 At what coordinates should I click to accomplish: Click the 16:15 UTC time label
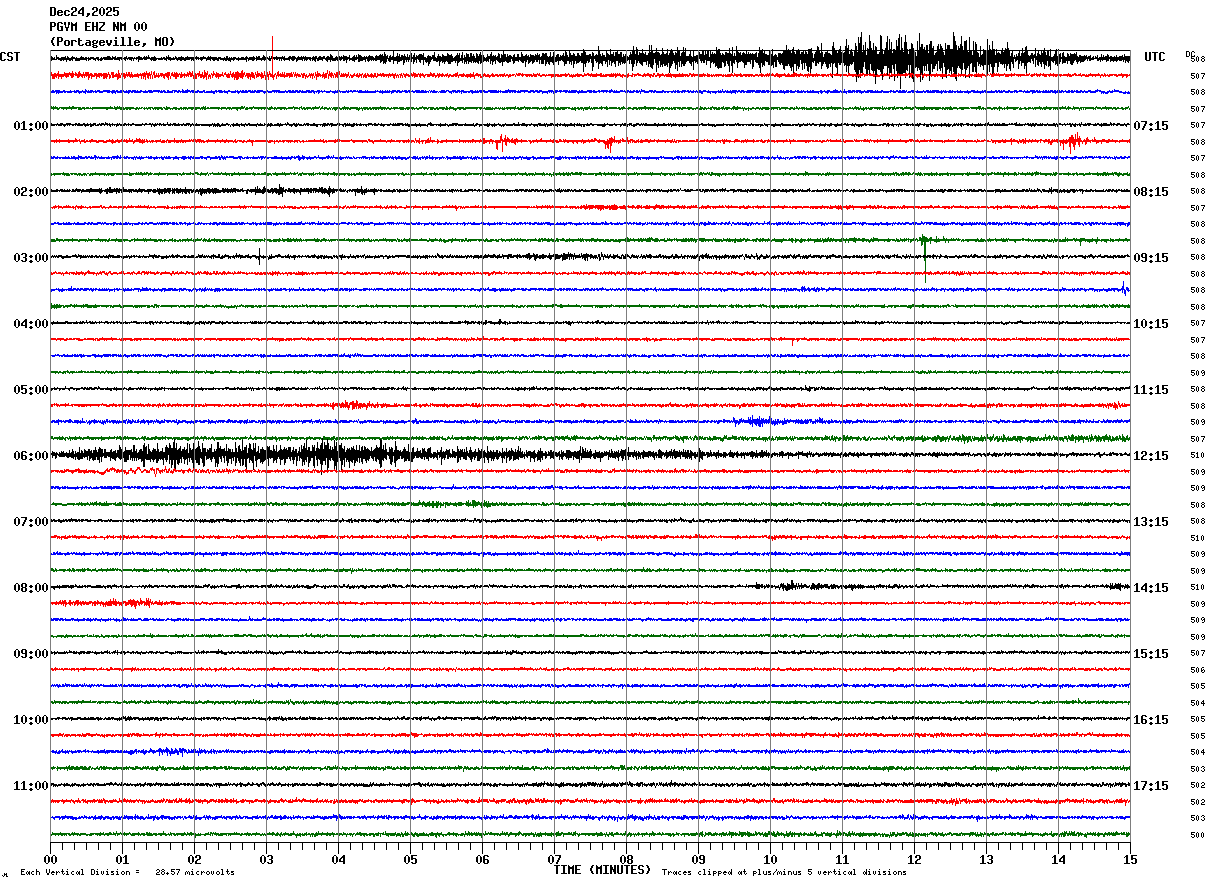tap(1151, 720)
